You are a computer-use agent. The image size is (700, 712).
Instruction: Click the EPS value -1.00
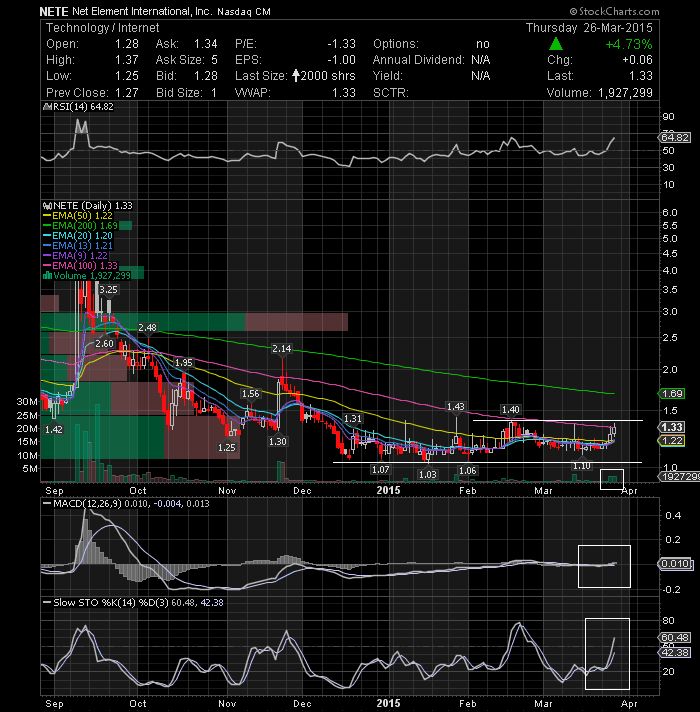pyautogui.click(x=341, y=60)
